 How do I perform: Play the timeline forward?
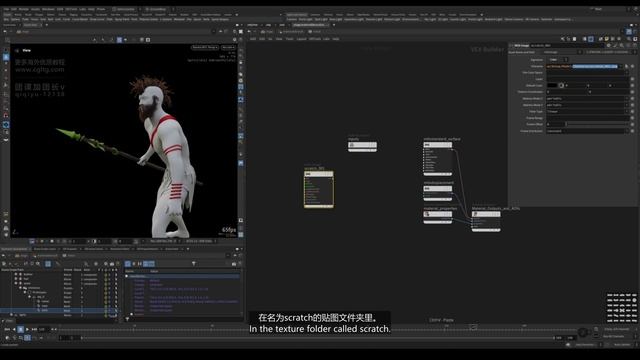point(27,329)
